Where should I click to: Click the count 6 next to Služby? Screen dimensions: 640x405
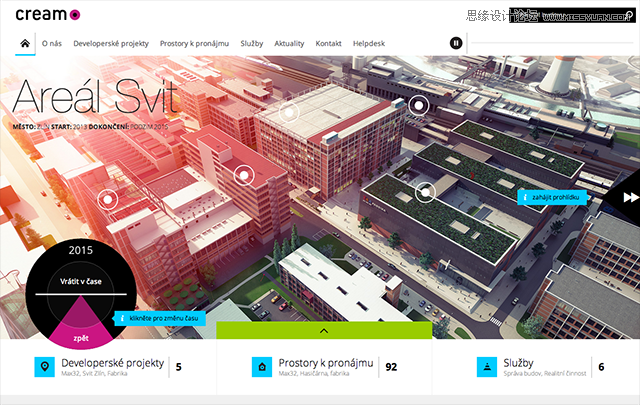(x=601, y=367)
